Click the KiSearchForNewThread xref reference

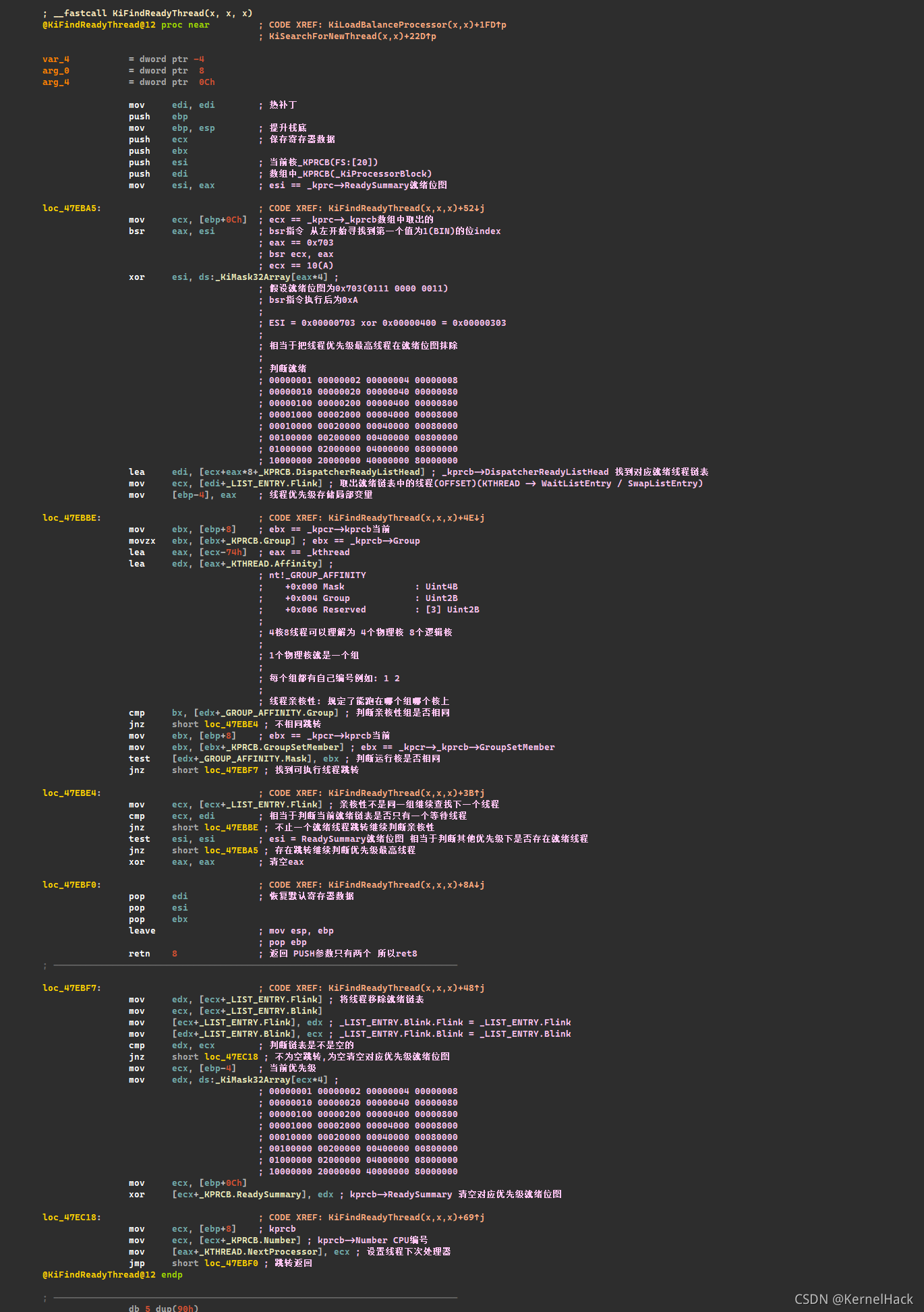click(x=353, y=36)
